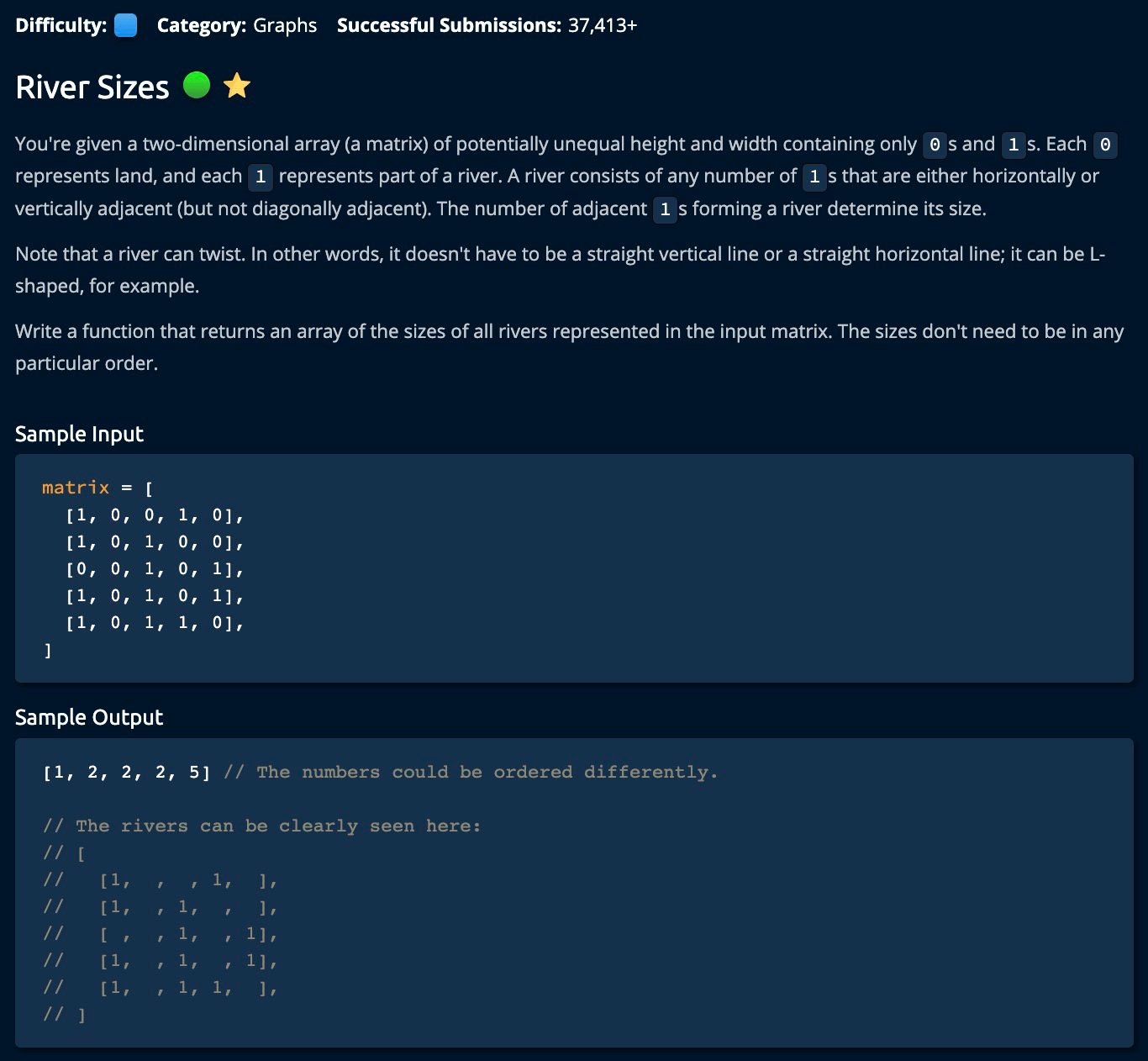Click the closing bracket of the sample matrix
The image size is (1148, 1061).
[48, 650]
